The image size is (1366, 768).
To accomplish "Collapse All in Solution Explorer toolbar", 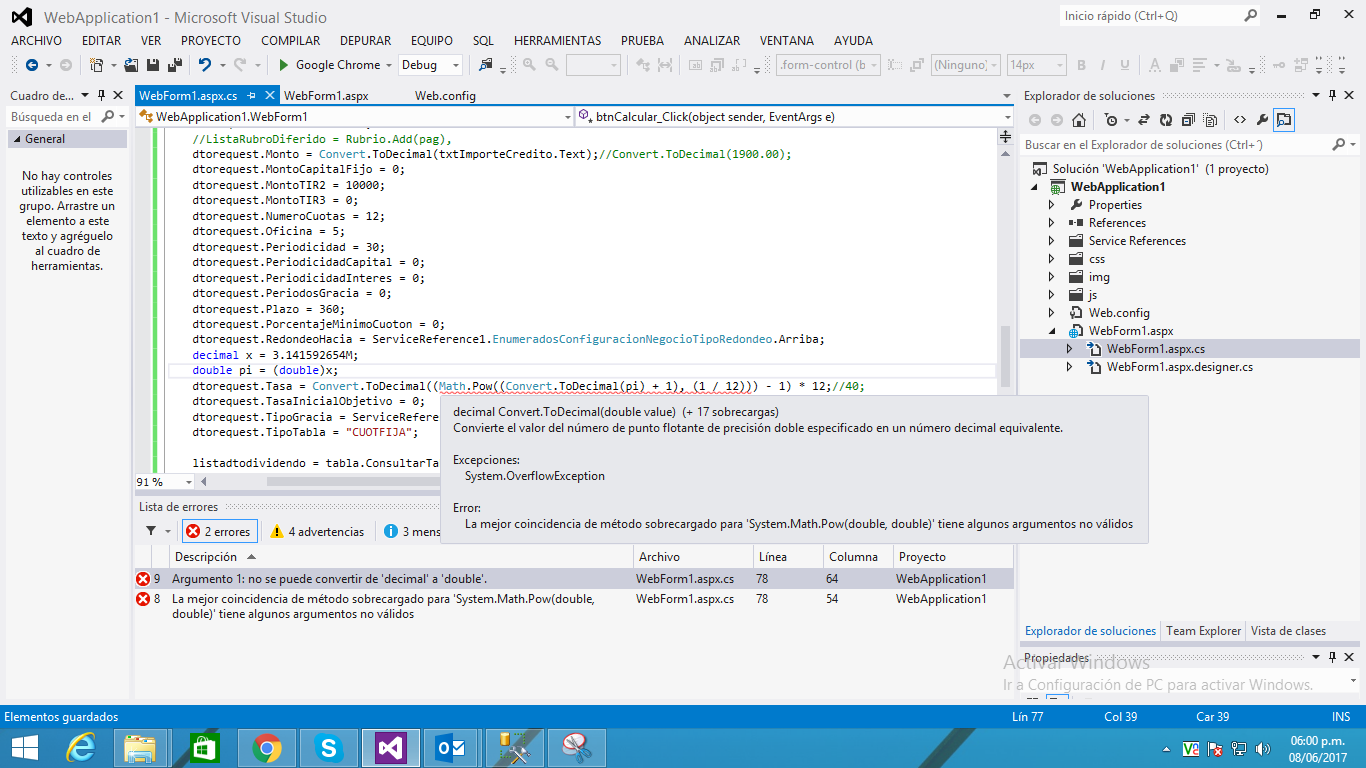I will [1188, 120].
